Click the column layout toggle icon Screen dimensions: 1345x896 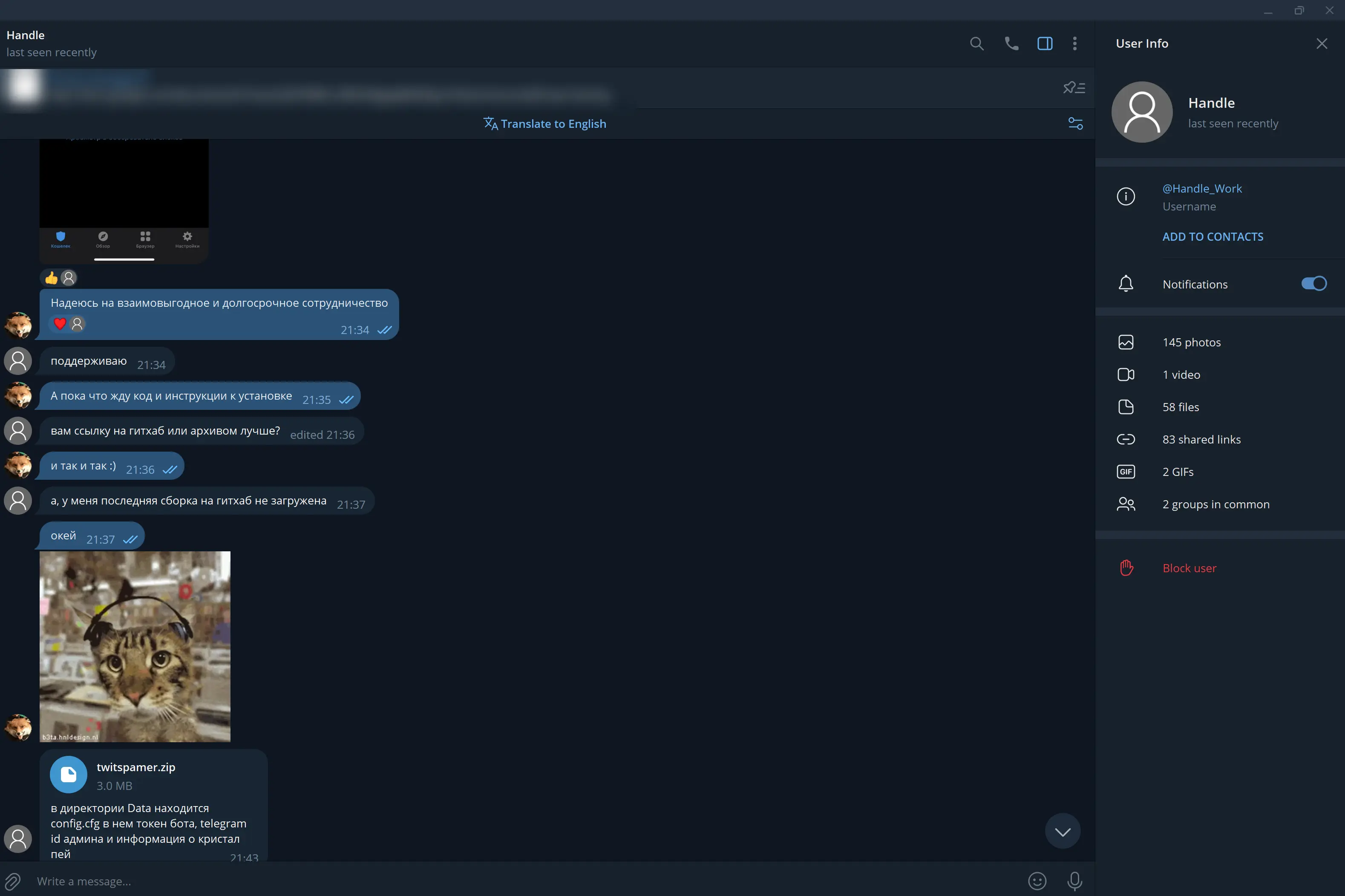(x=1044, y=43)
